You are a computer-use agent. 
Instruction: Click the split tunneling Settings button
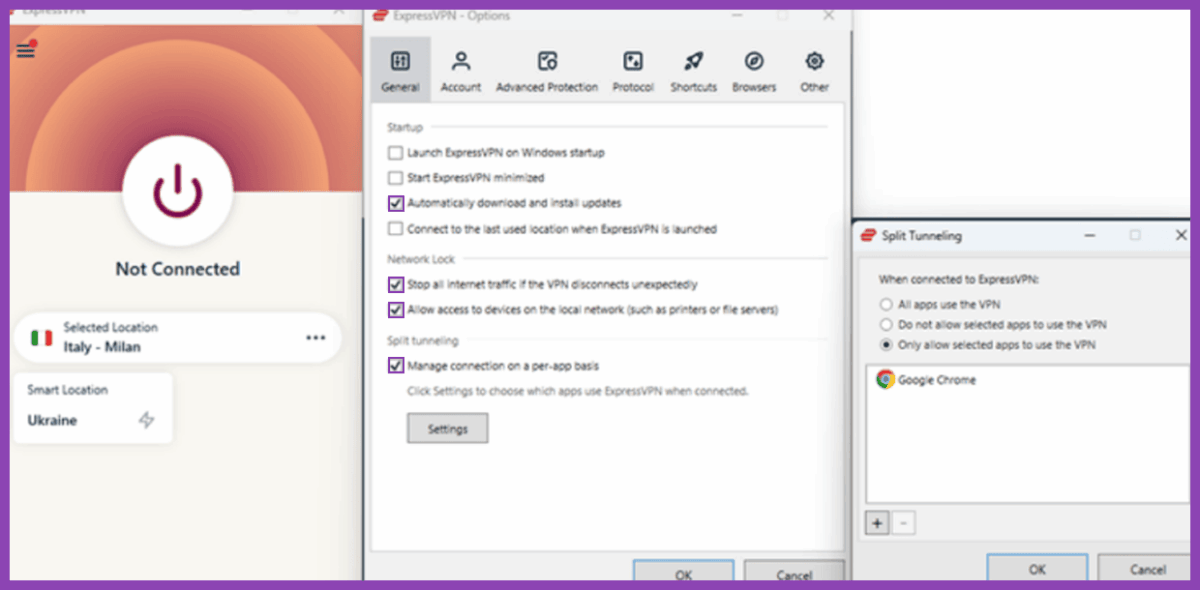[447, 429]
